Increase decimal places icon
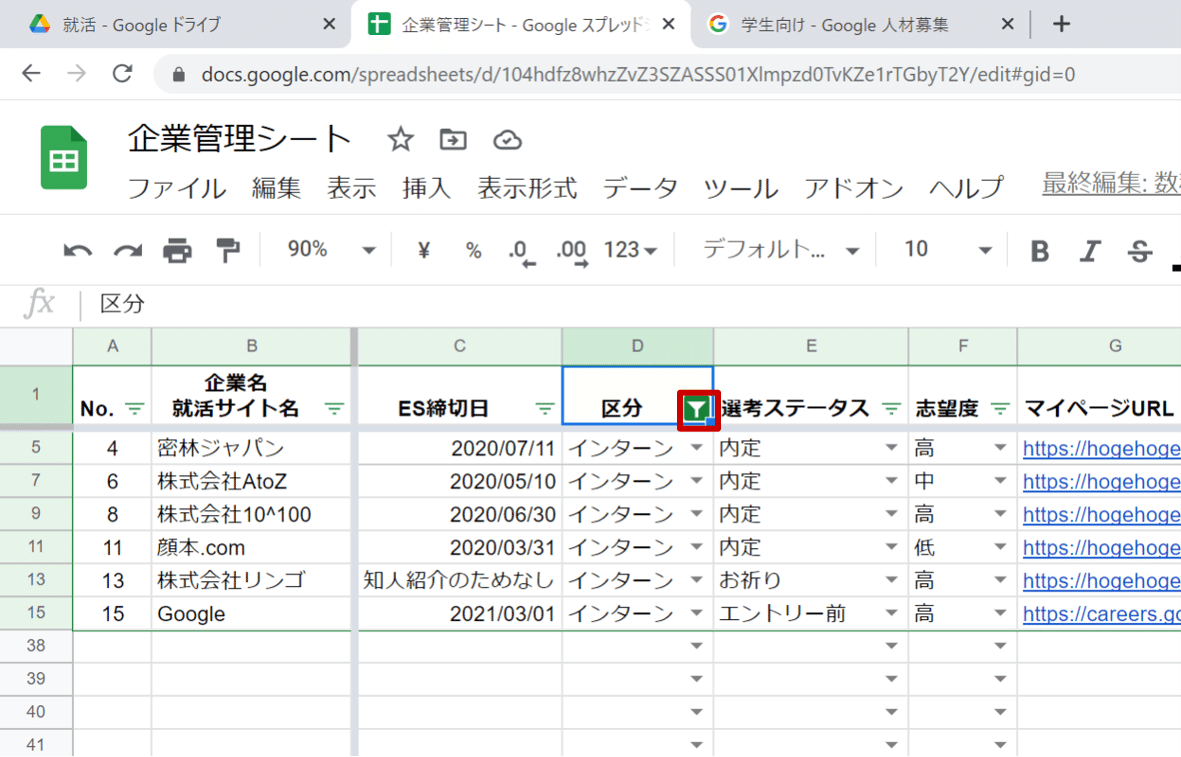Image resolution: width=1181 pixels, height=757 pixels. tap(572, 252)
